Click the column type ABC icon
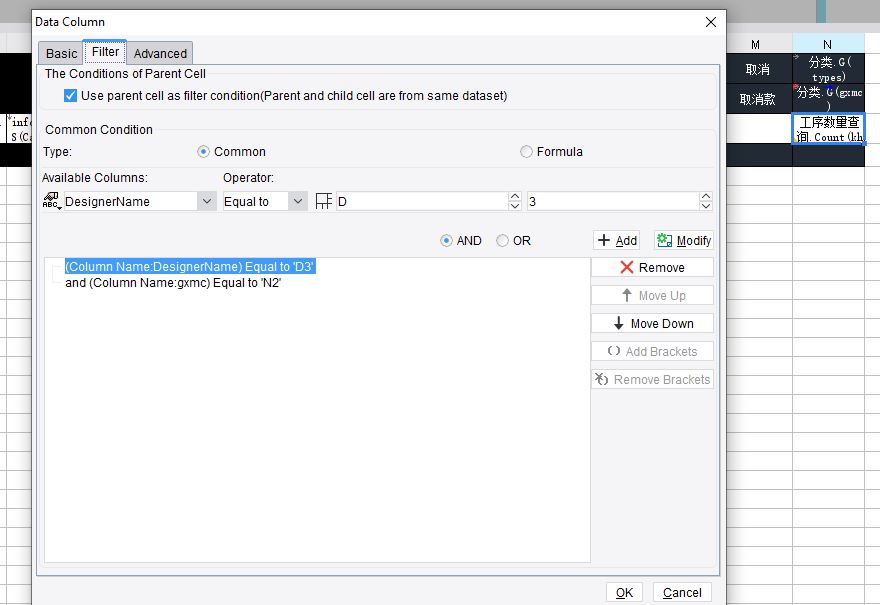Image resolution: width=880 pixels, height=605 pixels. point(51,201)
